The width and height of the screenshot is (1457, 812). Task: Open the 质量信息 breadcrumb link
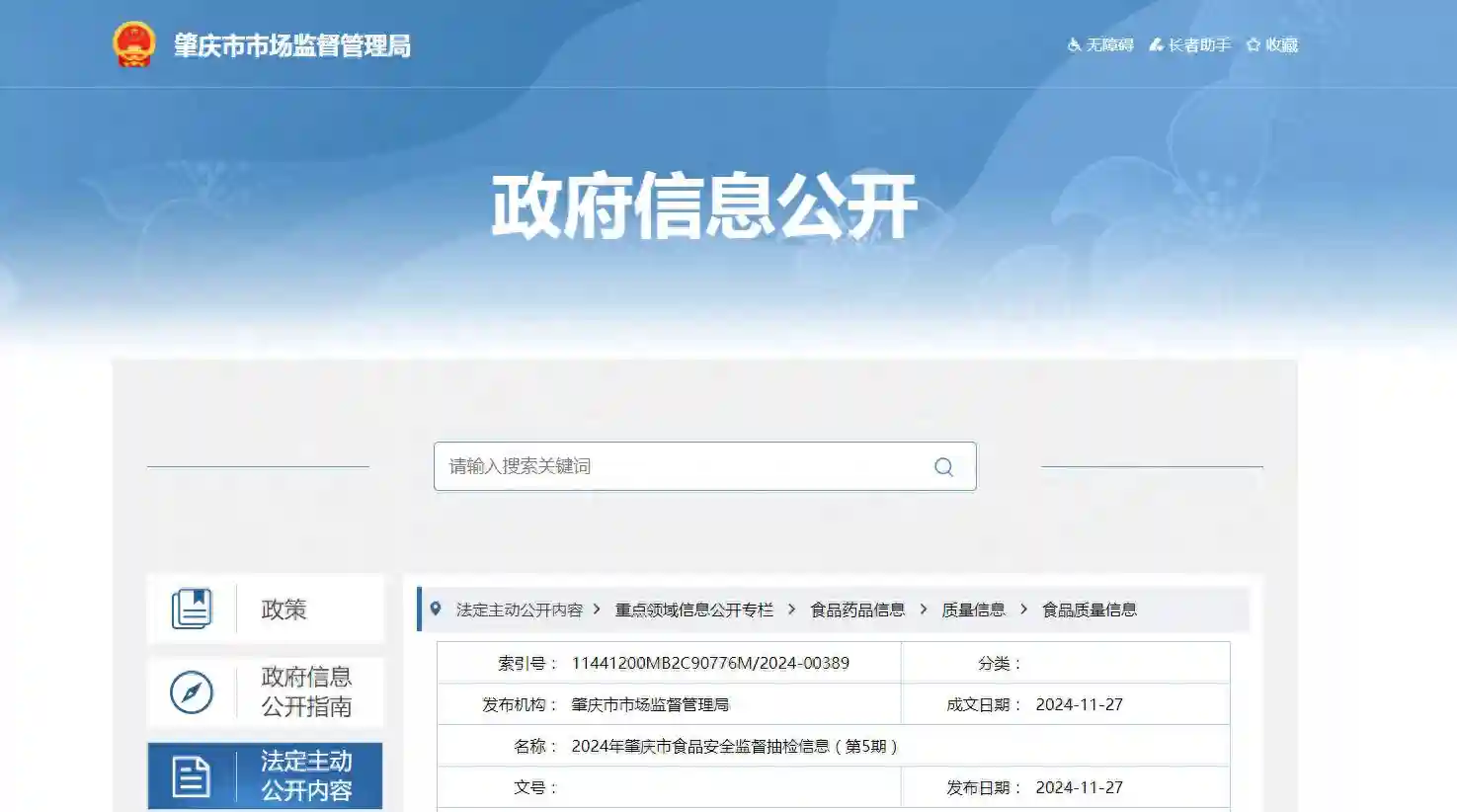pyautogui.click(x=975, y=609)
